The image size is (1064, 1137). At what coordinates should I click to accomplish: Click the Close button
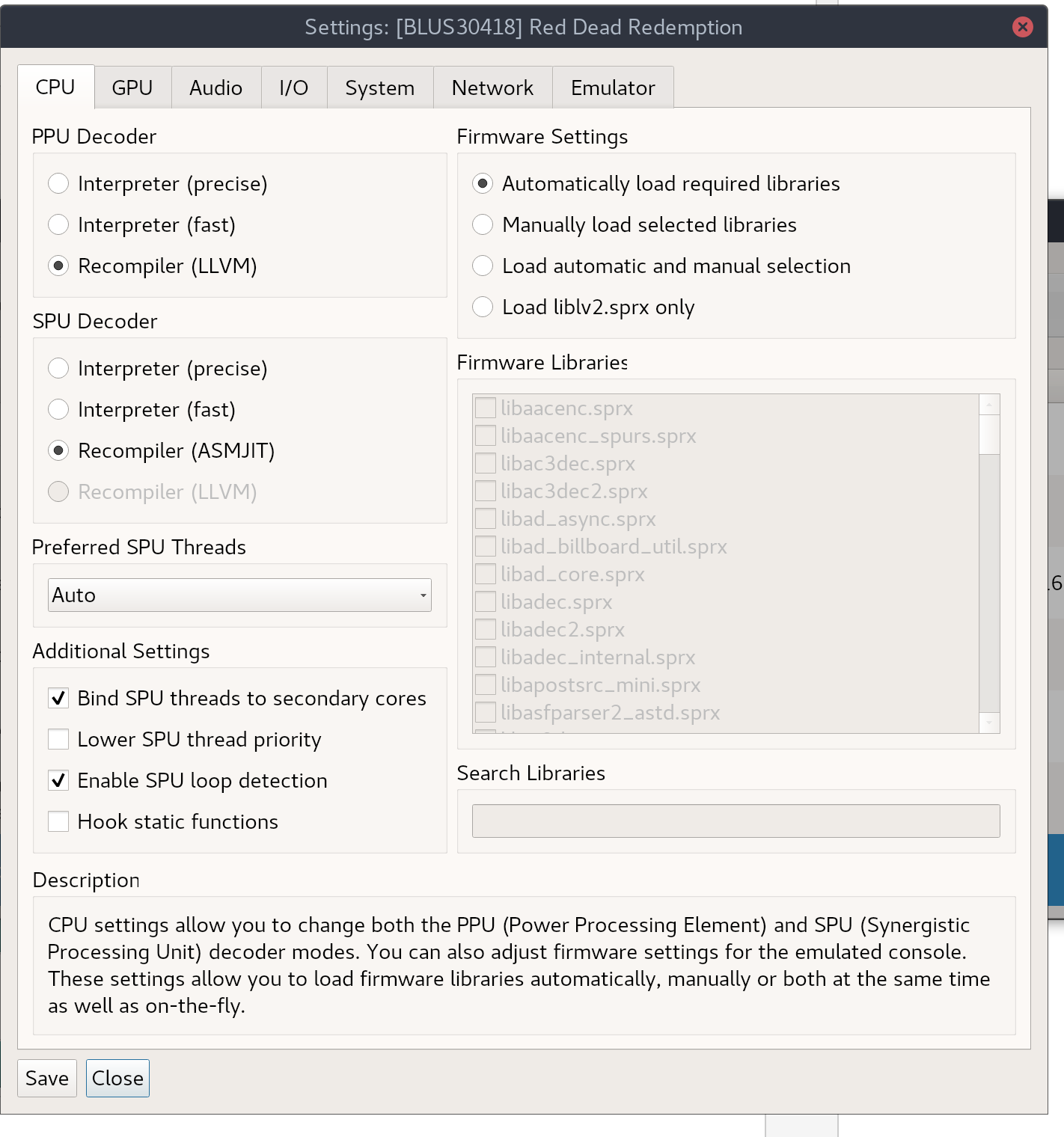[117, 1078]
